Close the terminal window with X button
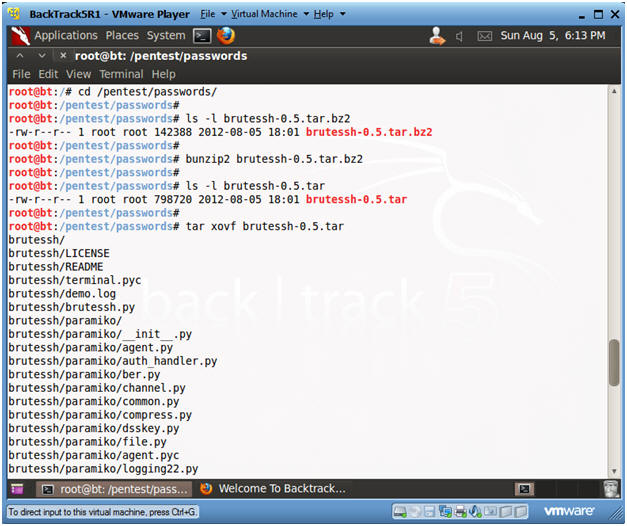627x526 pixels. point(63,56)
